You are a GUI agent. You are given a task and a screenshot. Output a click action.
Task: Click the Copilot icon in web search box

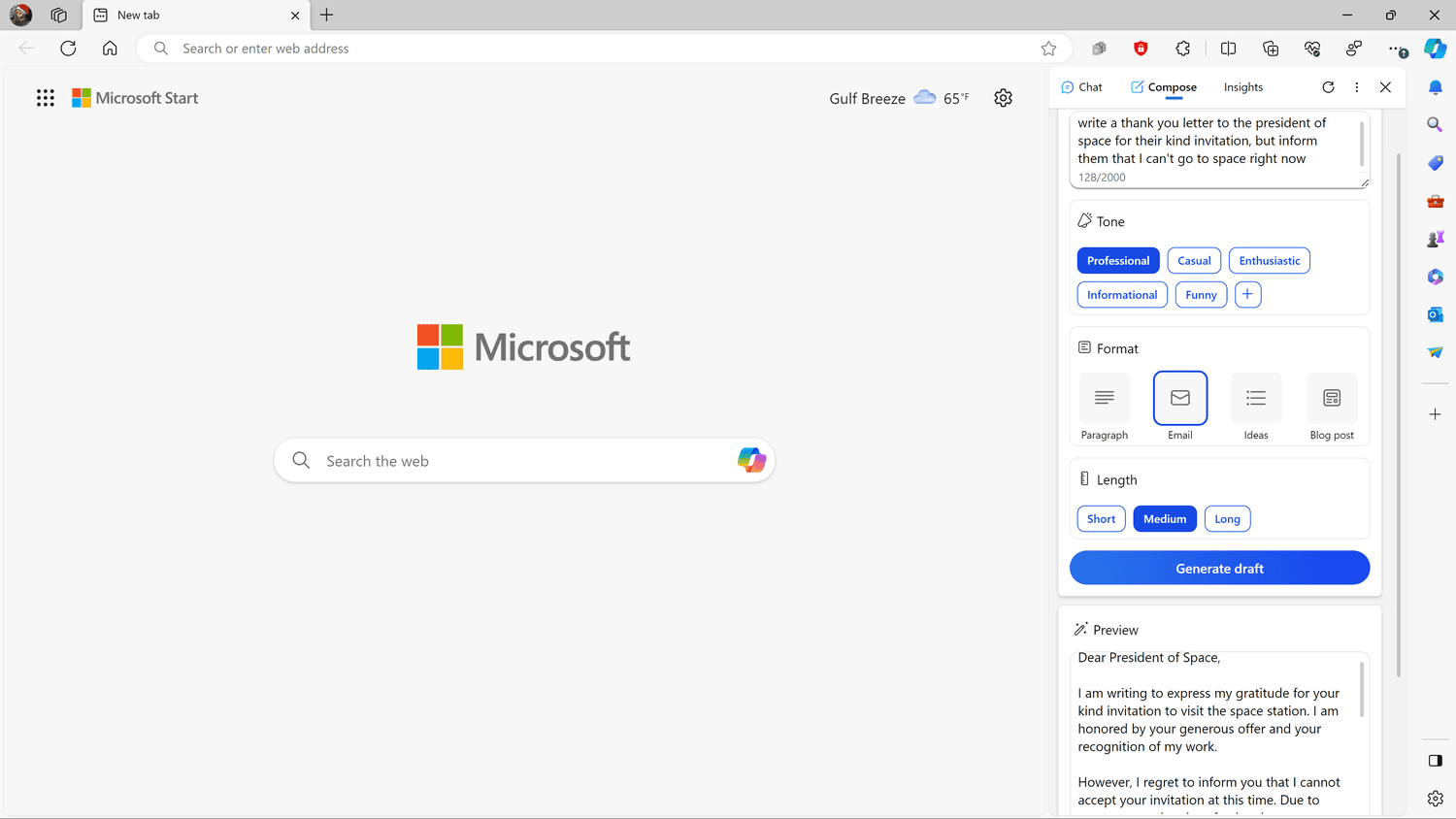(751, 460)
